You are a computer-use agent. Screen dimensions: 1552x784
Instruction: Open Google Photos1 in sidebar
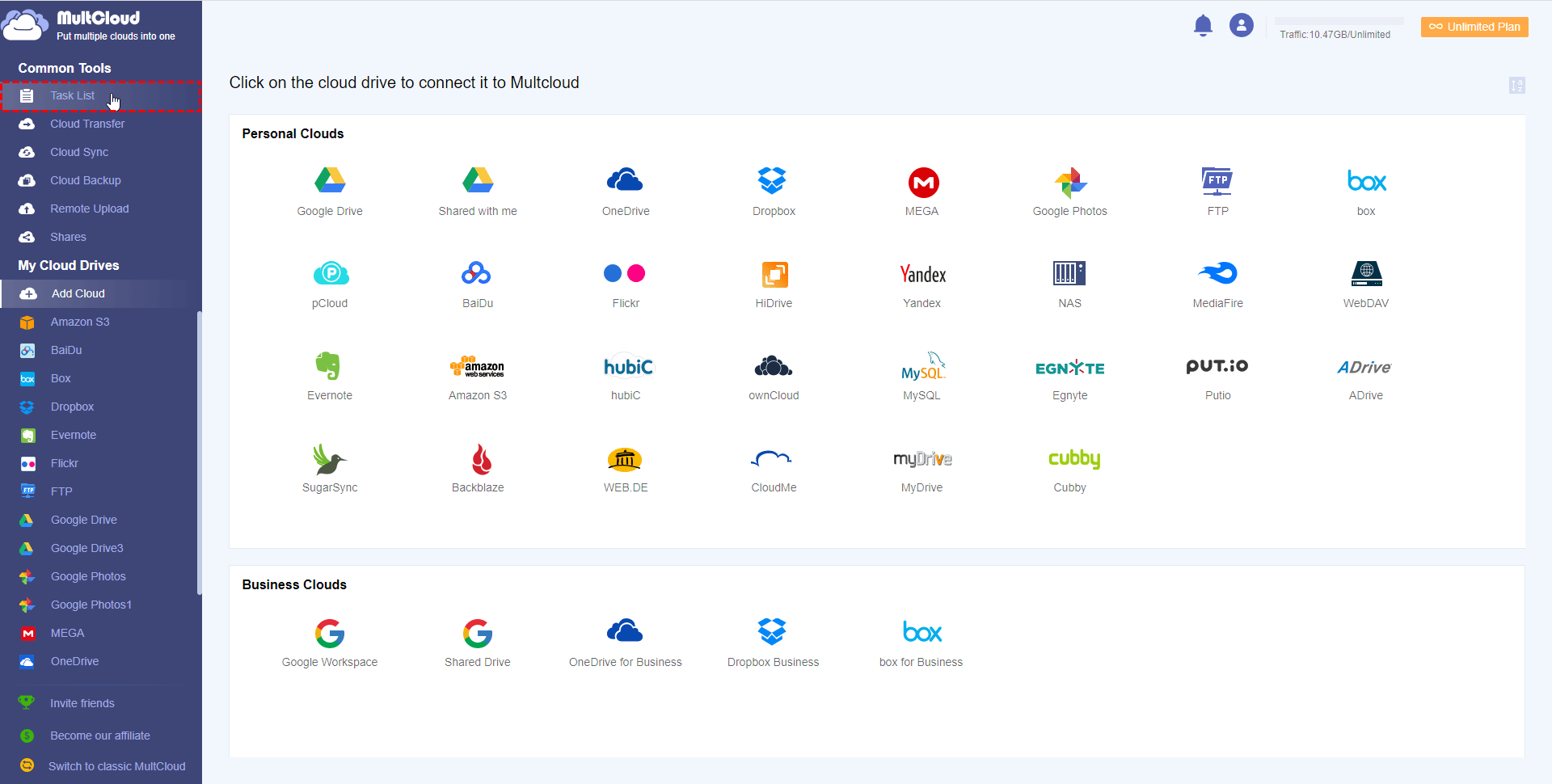click(99, 605)
